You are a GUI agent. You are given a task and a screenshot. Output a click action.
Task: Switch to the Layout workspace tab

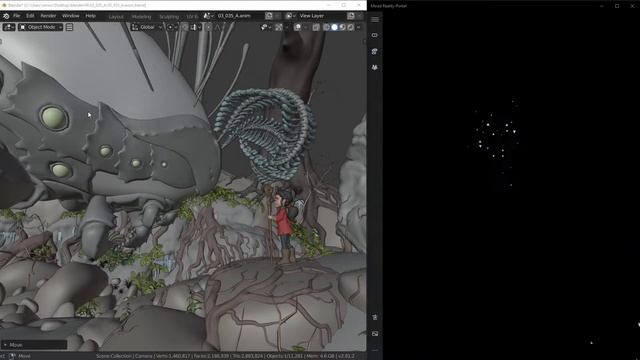point(116,17)
